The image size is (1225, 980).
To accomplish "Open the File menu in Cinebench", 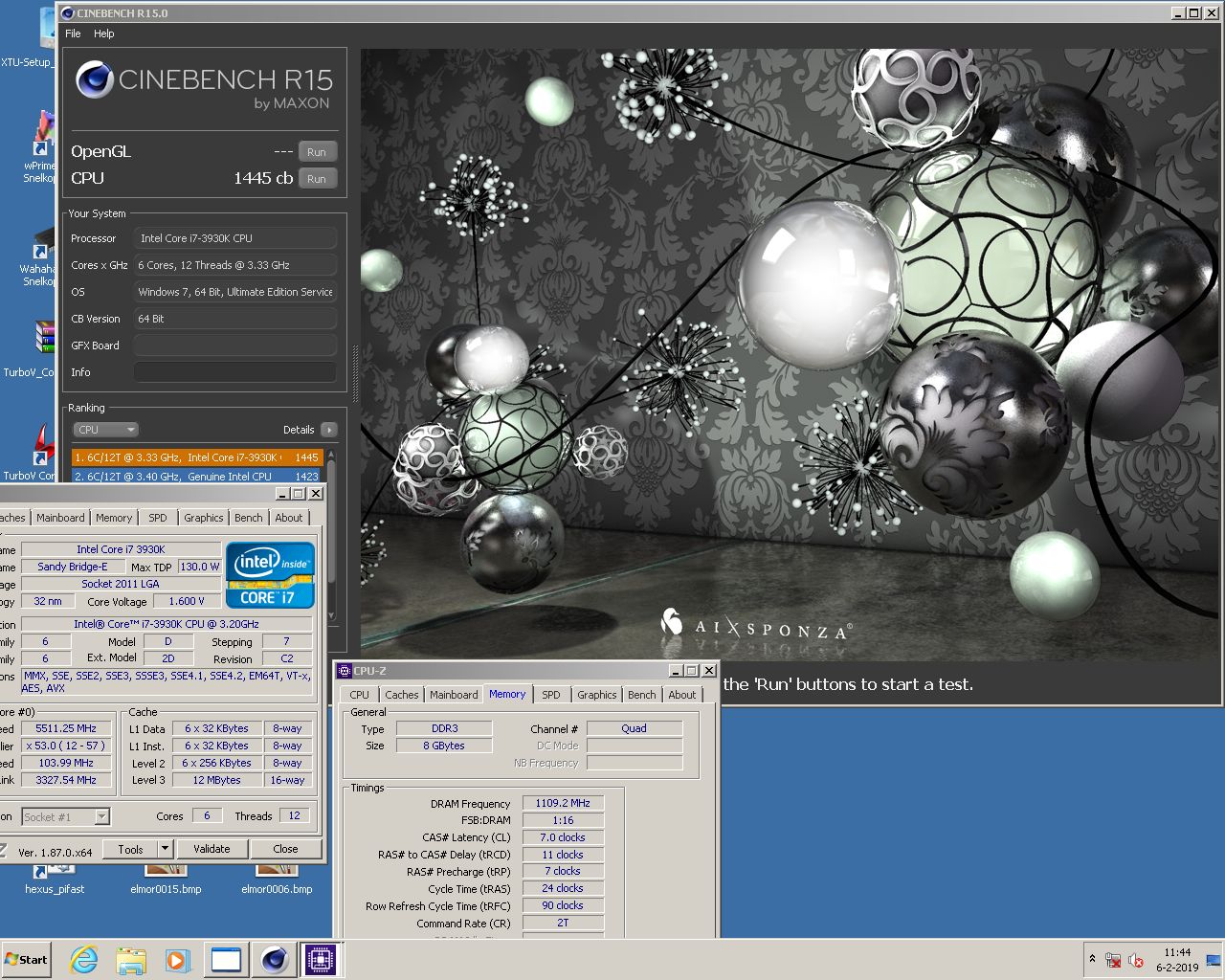I will click(x=73, y=33).
